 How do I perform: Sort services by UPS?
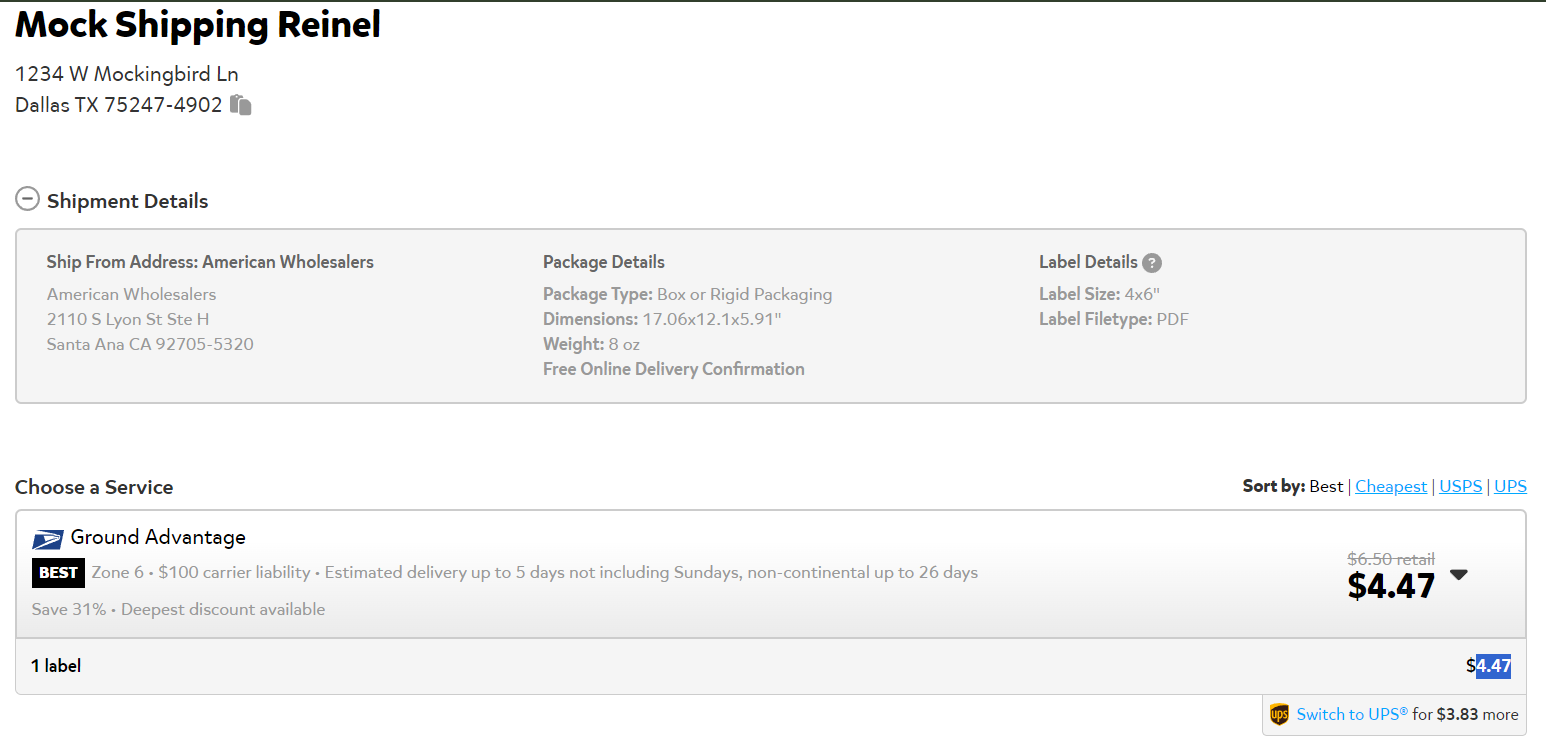pos(1510,486)
